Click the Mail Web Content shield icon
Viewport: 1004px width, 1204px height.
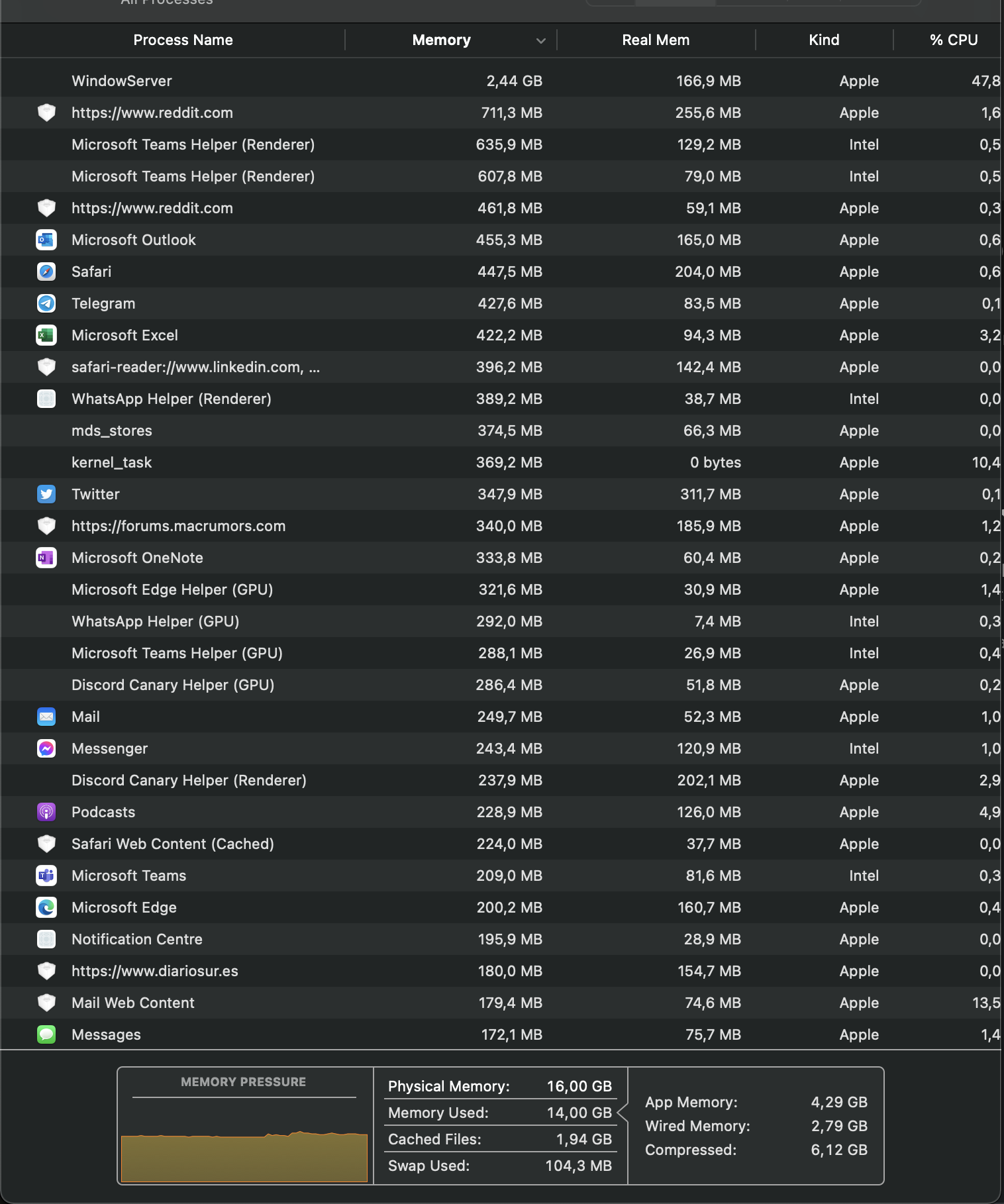click(x=46, y=1003)
